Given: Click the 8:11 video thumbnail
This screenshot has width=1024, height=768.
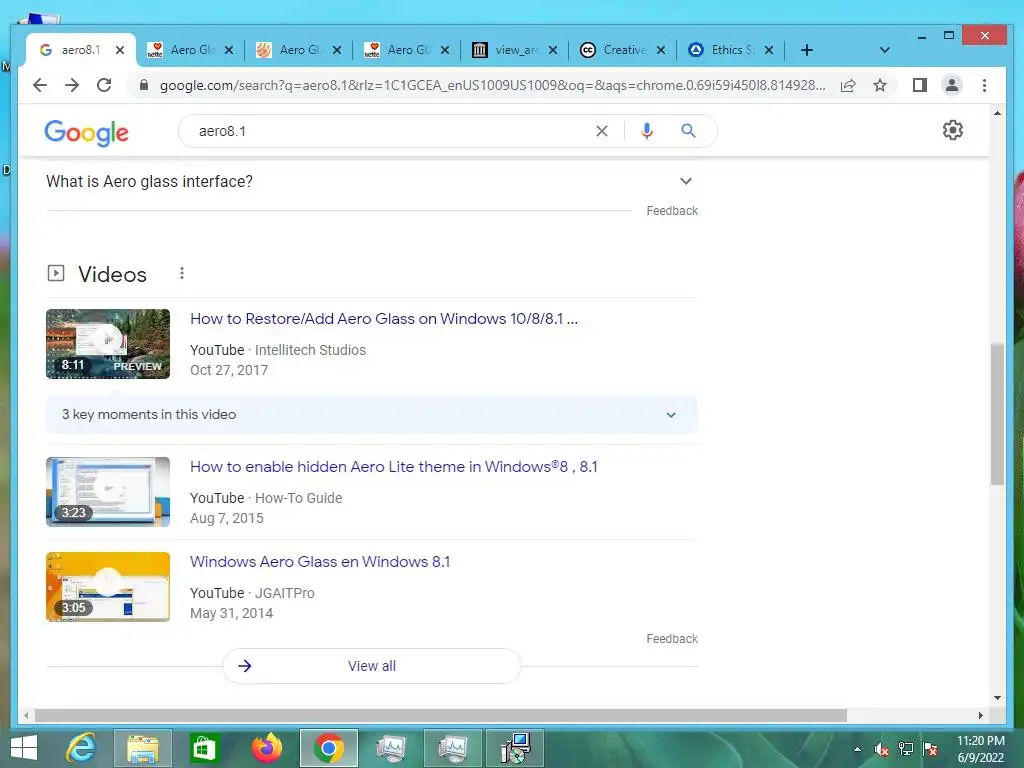Looking at the screenshot, I should click(x=108, y=344).
